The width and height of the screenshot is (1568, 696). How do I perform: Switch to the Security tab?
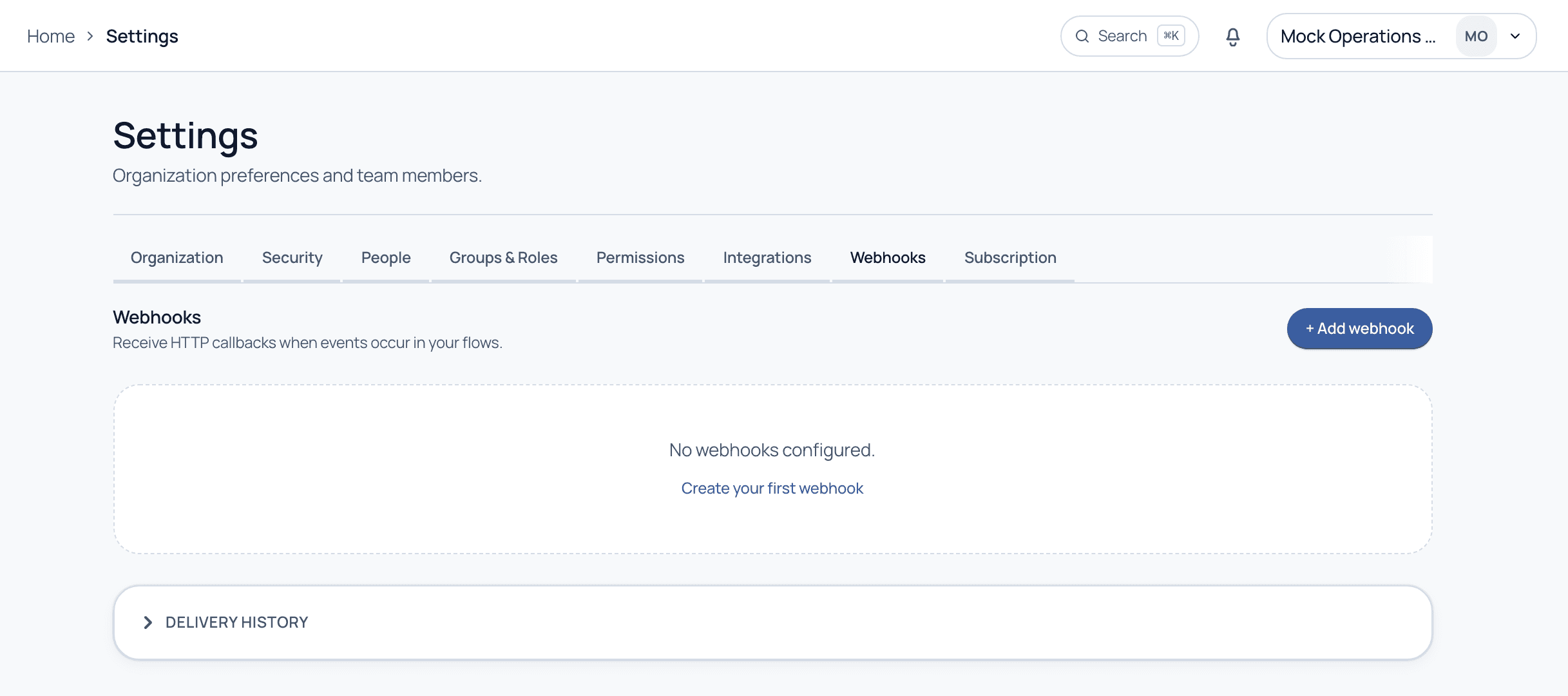[292, 258]
